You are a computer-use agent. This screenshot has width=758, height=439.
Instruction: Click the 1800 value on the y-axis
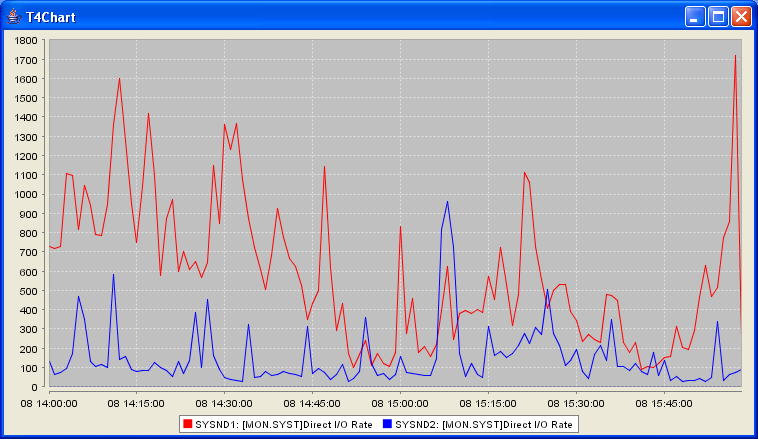pos(27,41)
